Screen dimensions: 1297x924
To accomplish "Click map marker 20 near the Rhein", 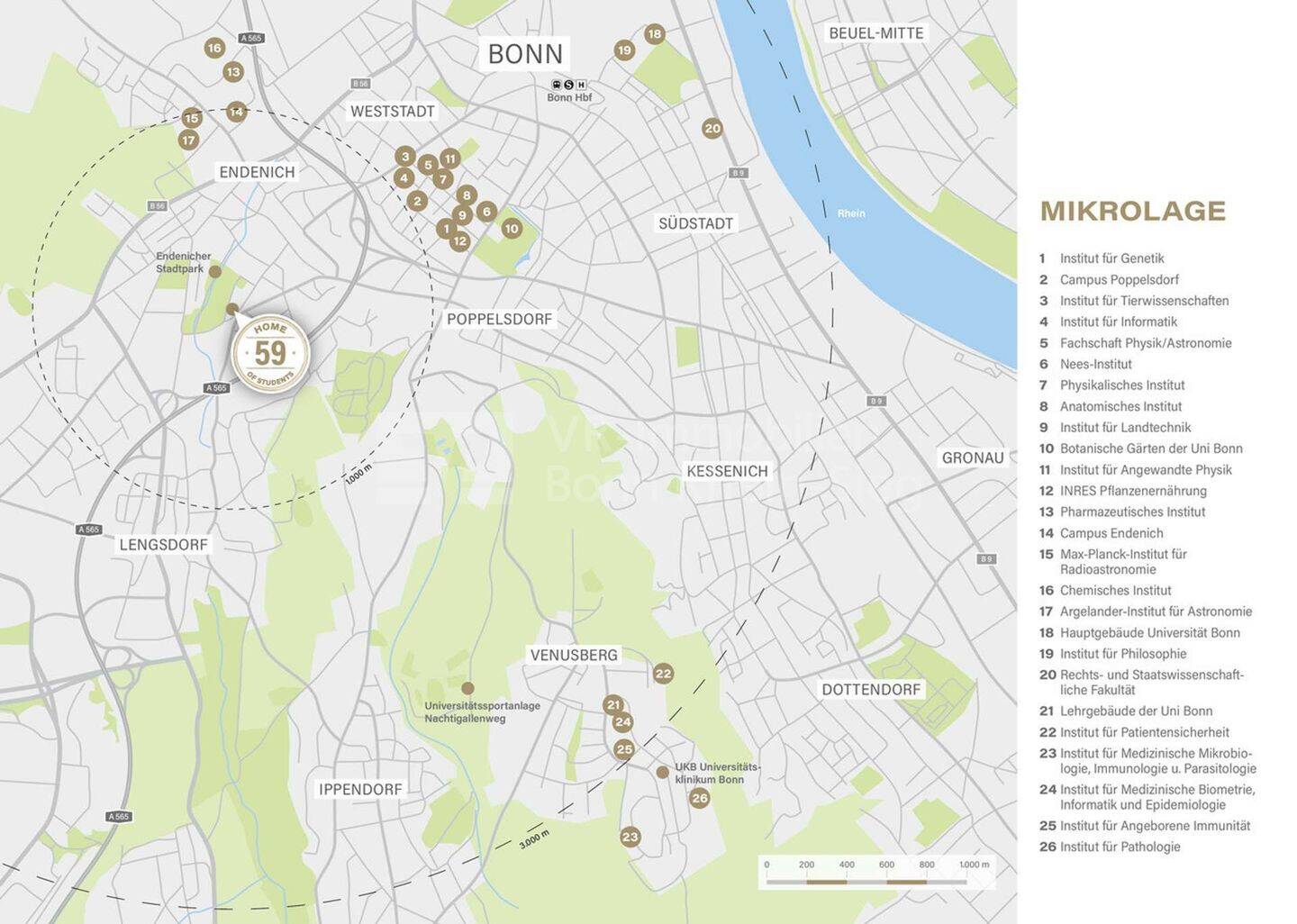I will pyautogui.click(x=712, y=129).
